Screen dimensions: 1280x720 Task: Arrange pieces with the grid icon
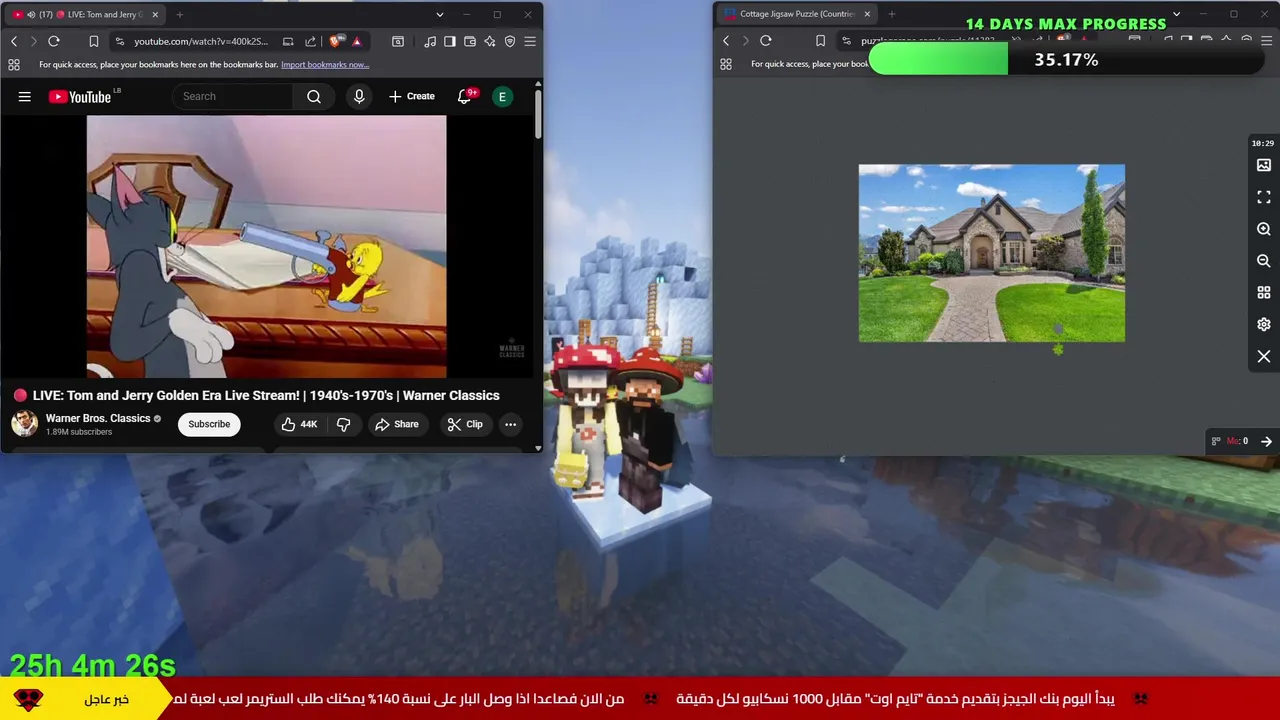coord(1264,293)
